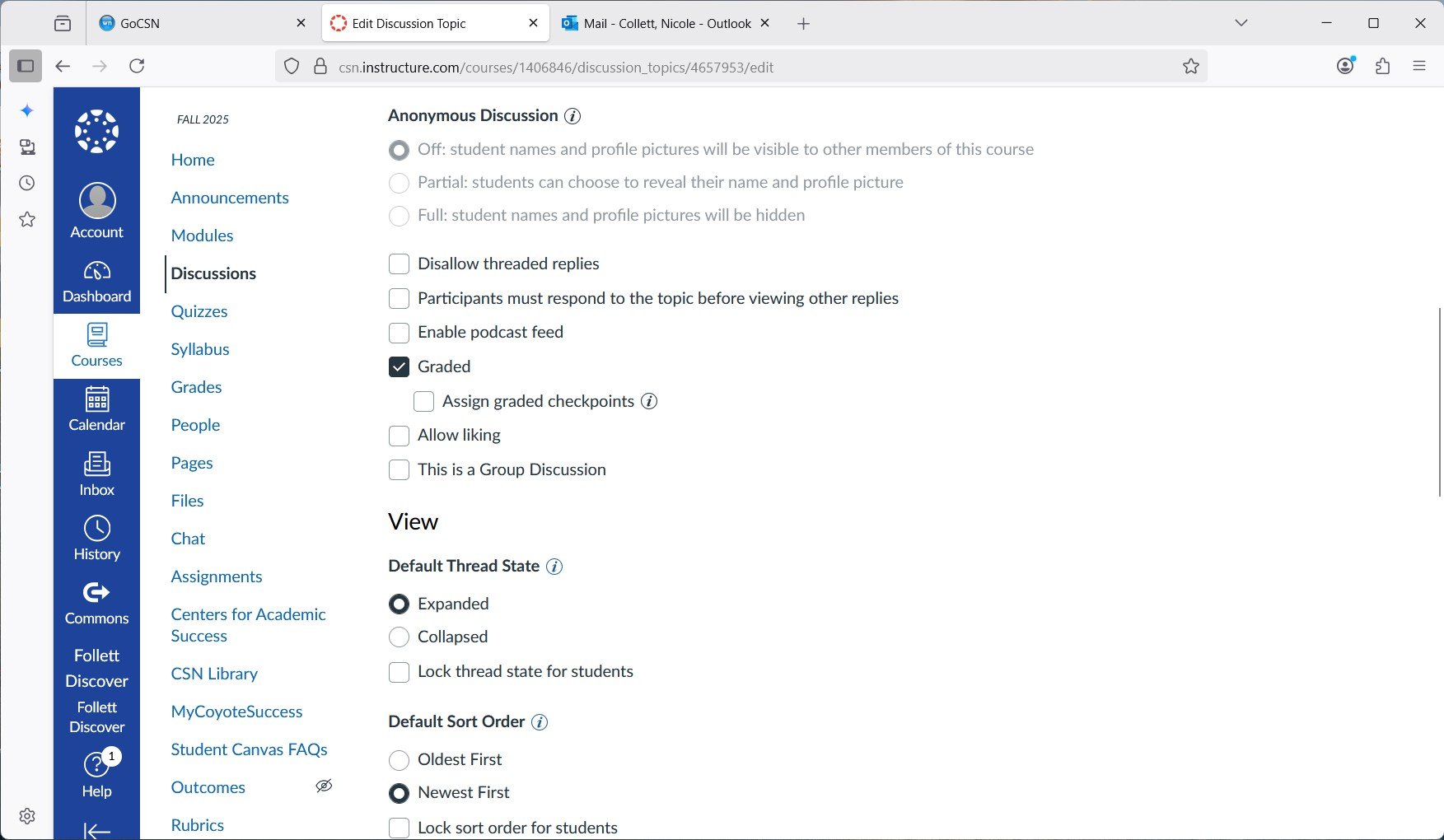Image resolution: width=1444 pixels, height=840 pixels.
Task: Open the Canvas Inbox icon
Action: tap(96, 464)
